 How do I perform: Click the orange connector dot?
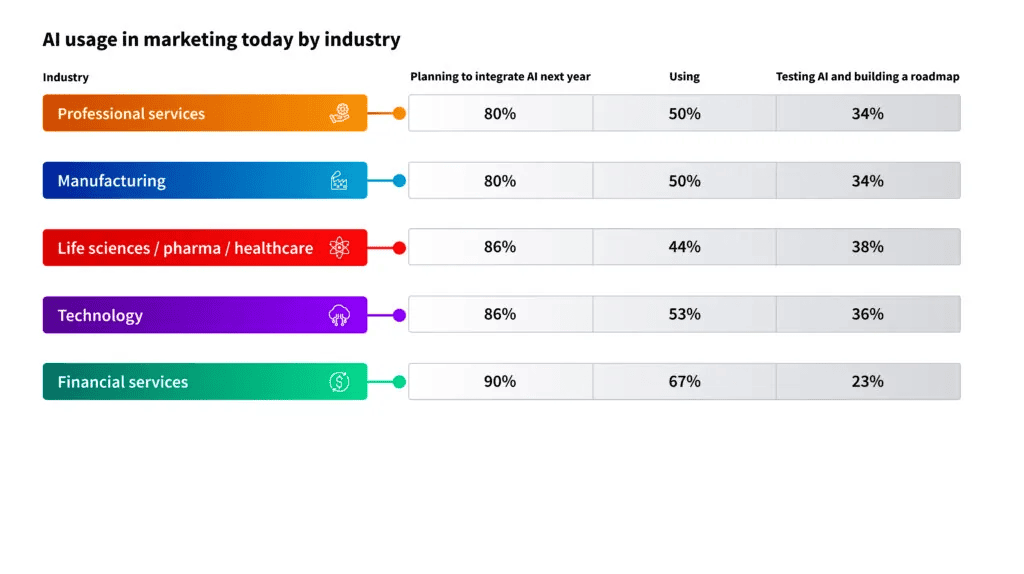[x=399, y=114]
